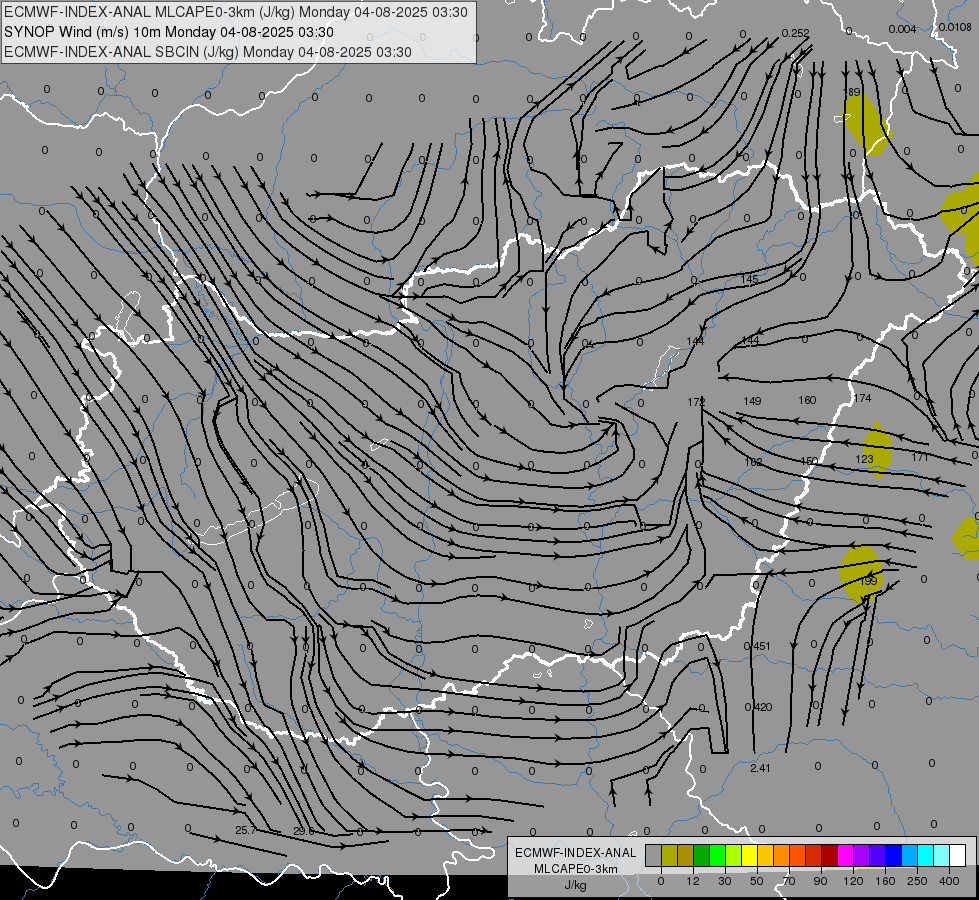Select the dark green legend swatch
979x900 pixels.
[x=702, y=856]
